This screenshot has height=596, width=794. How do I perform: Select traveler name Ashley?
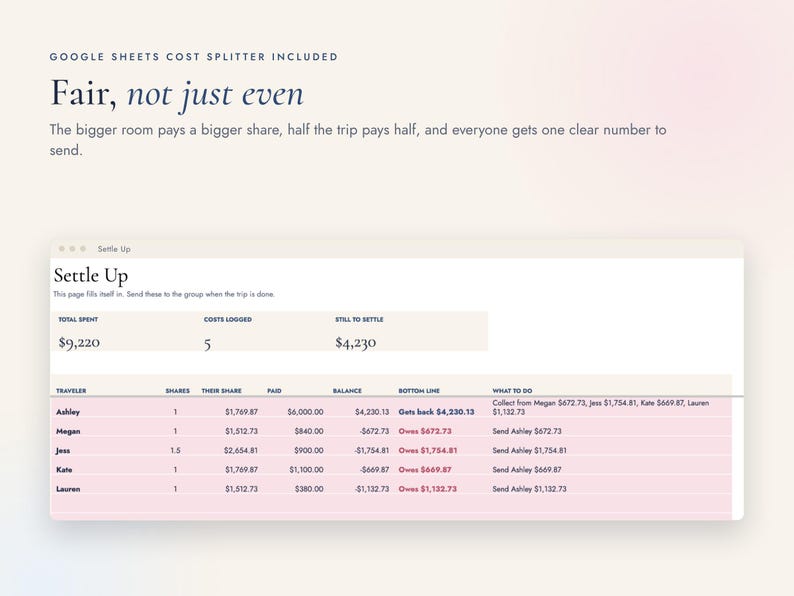68,412
